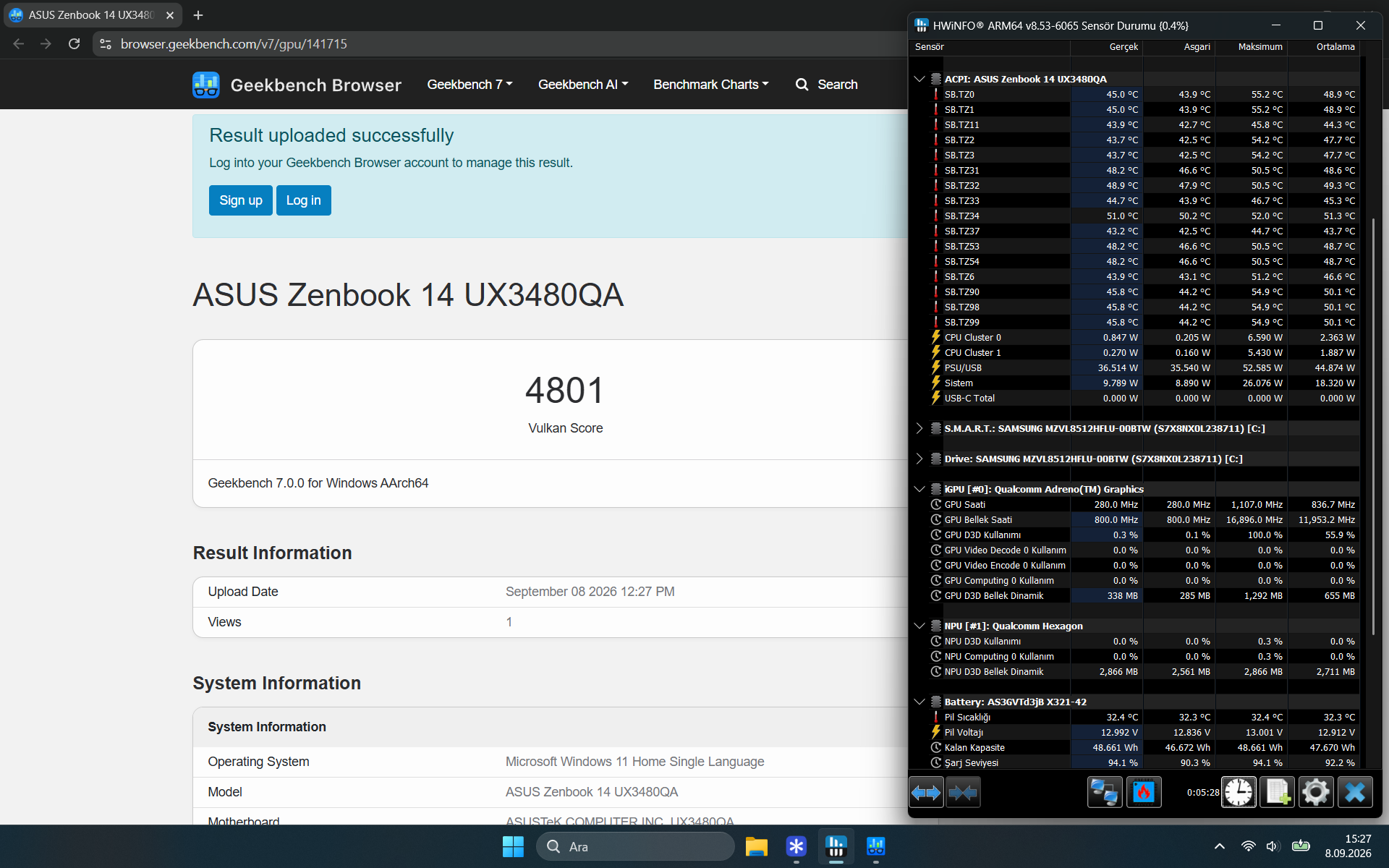Open the Geekbench 7 dropdown menu
Viewport: 1389px width, 868px height.
click(x=470, y=85)
